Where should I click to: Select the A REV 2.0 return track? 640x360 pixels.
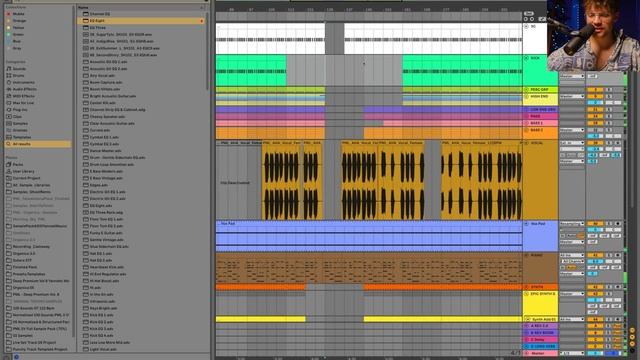(540, 326)
